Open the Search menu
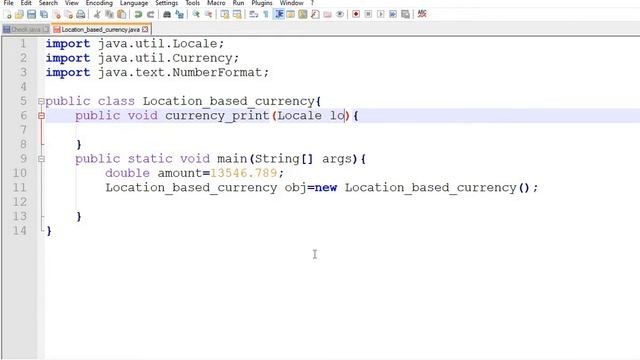Screen dimensions: 640x360 pyautogui.click(x=48, y=3)
